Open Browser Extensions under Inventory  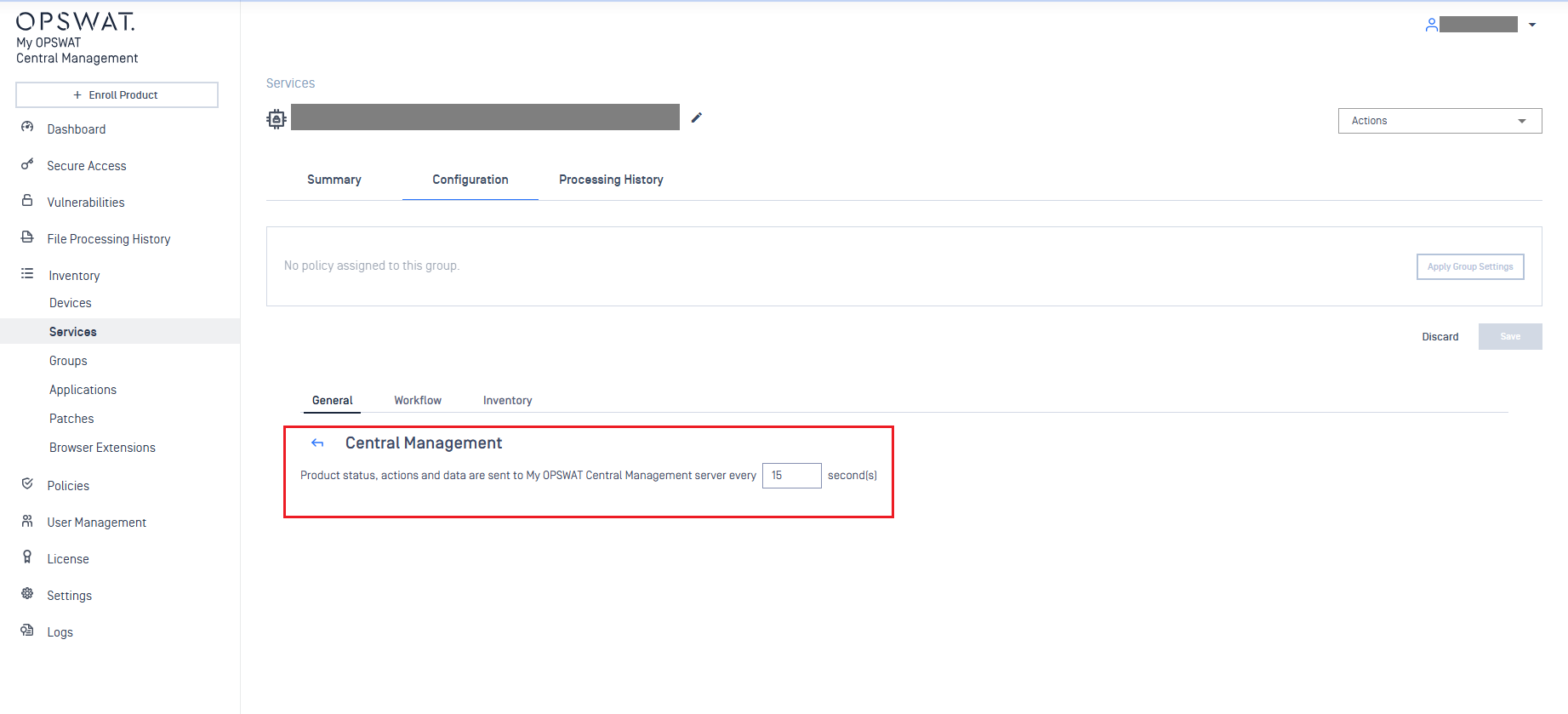click(102, 448)
